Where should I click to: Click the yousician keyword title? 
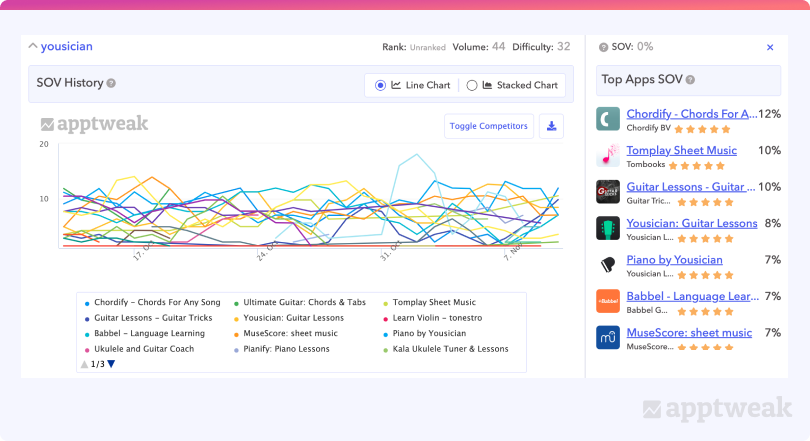tap(67, 46)
